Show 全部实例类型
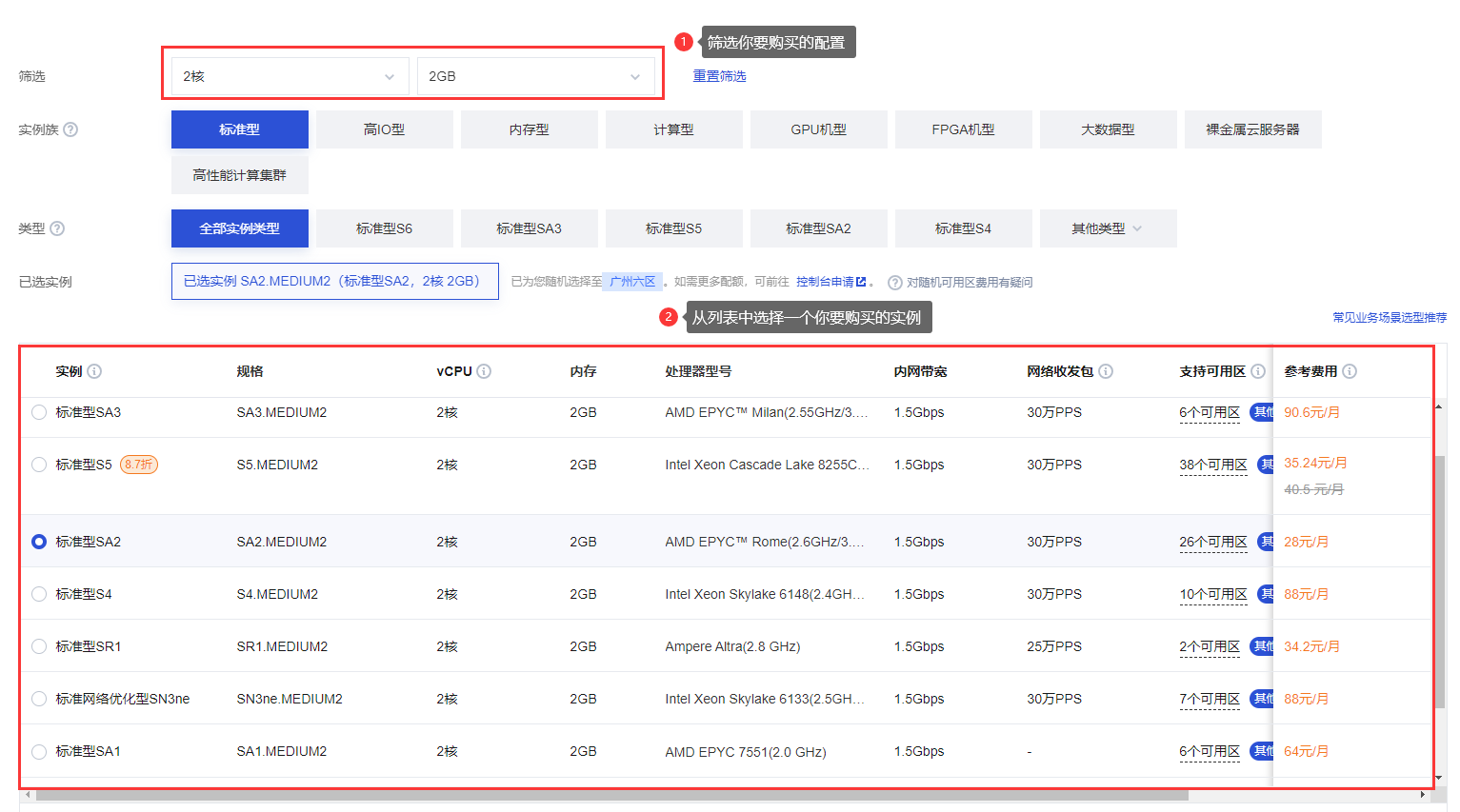The height and width of the screenshot is (812, 1460). (240, 228)
